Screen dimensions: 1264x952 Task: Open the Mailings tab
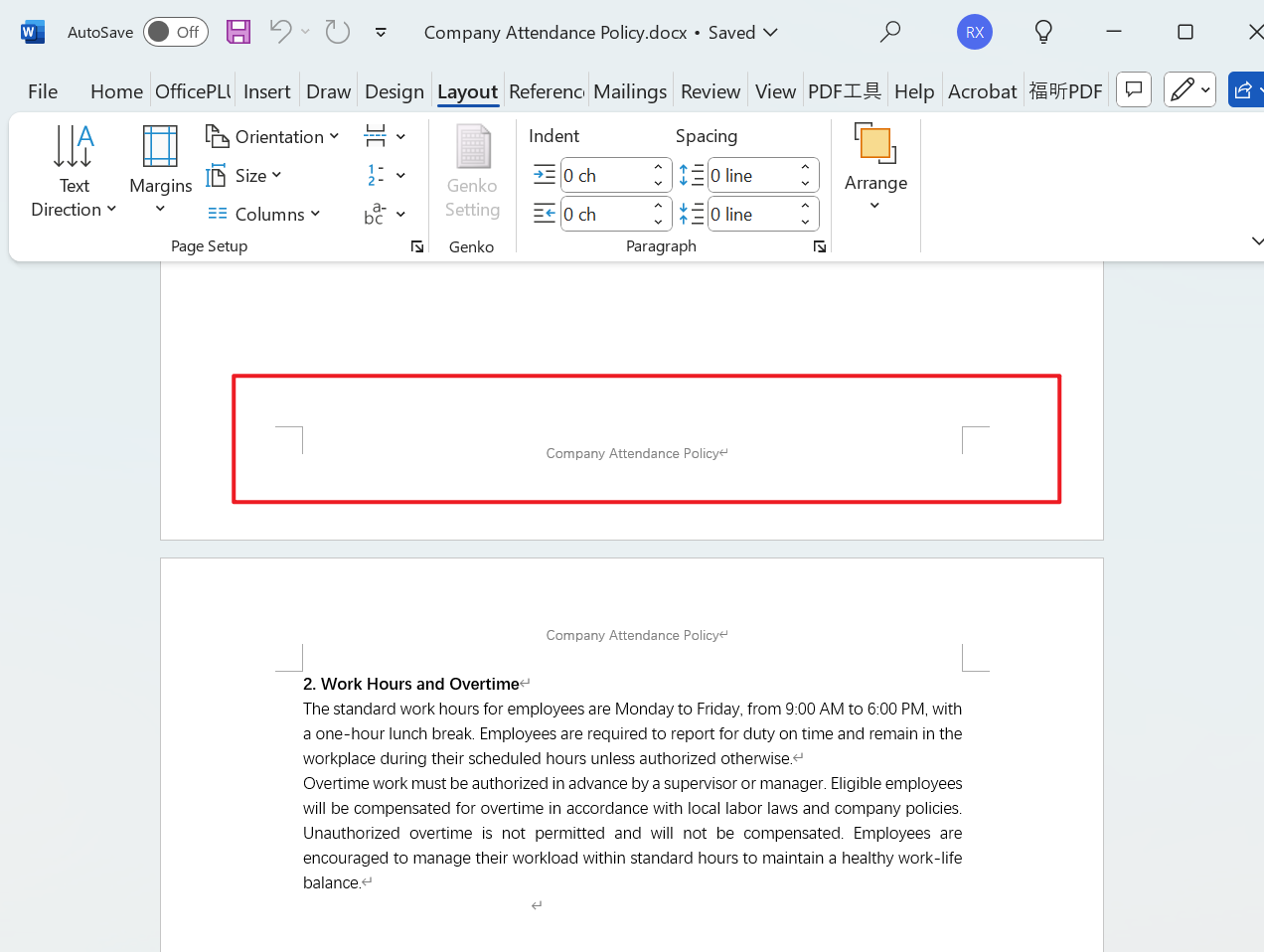630,90
